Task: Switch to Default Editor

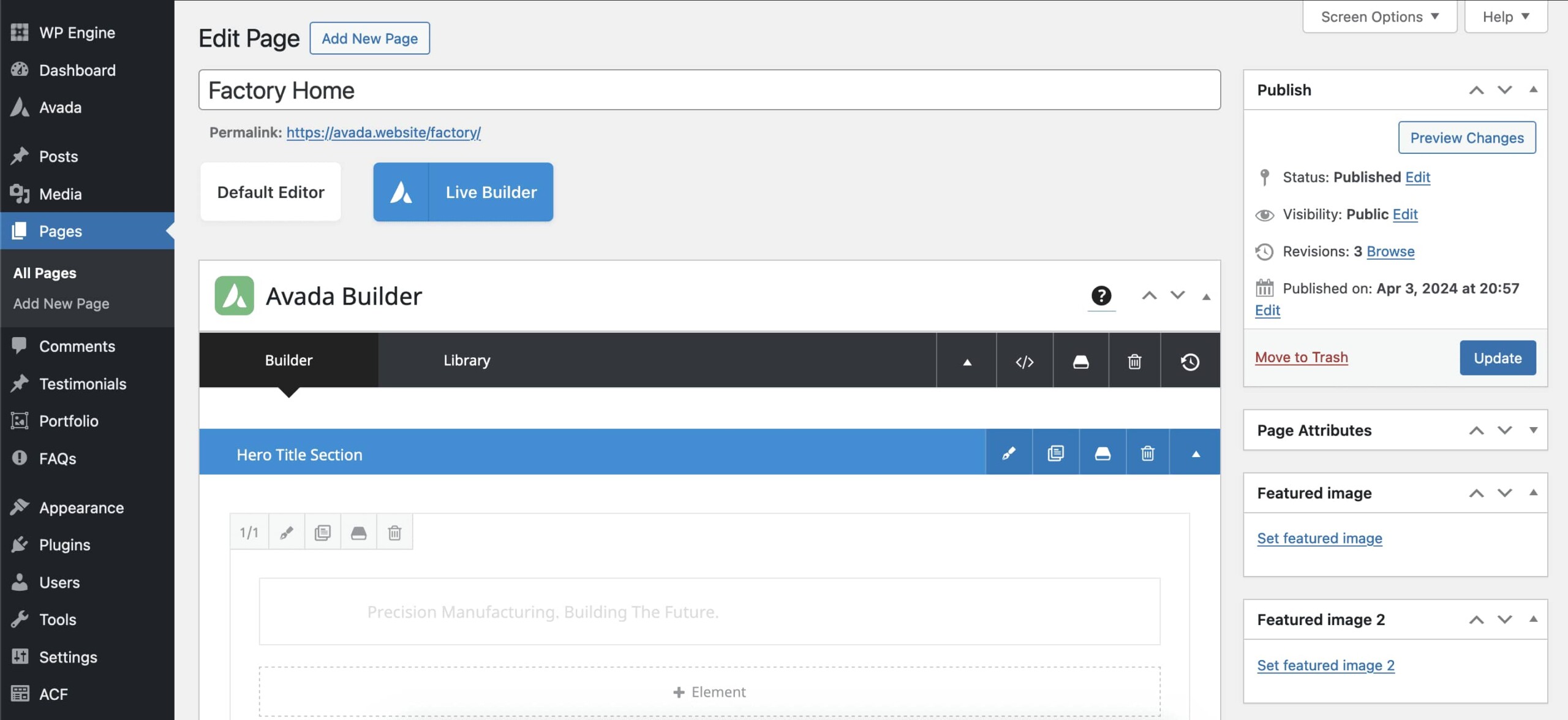Action: tap(271, 192)
